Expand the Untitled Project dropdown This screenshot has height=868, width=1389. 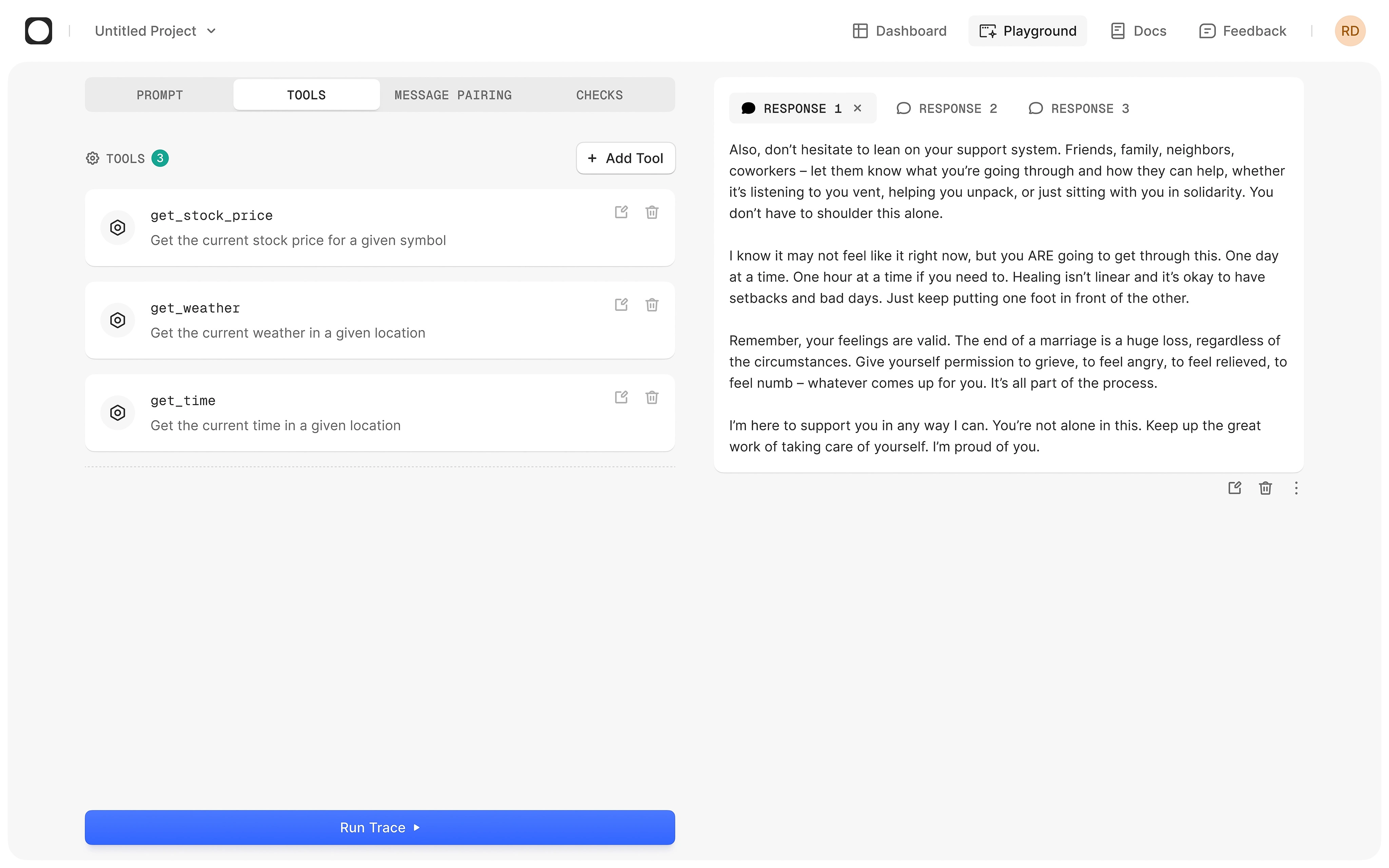[x=155, y=31]
